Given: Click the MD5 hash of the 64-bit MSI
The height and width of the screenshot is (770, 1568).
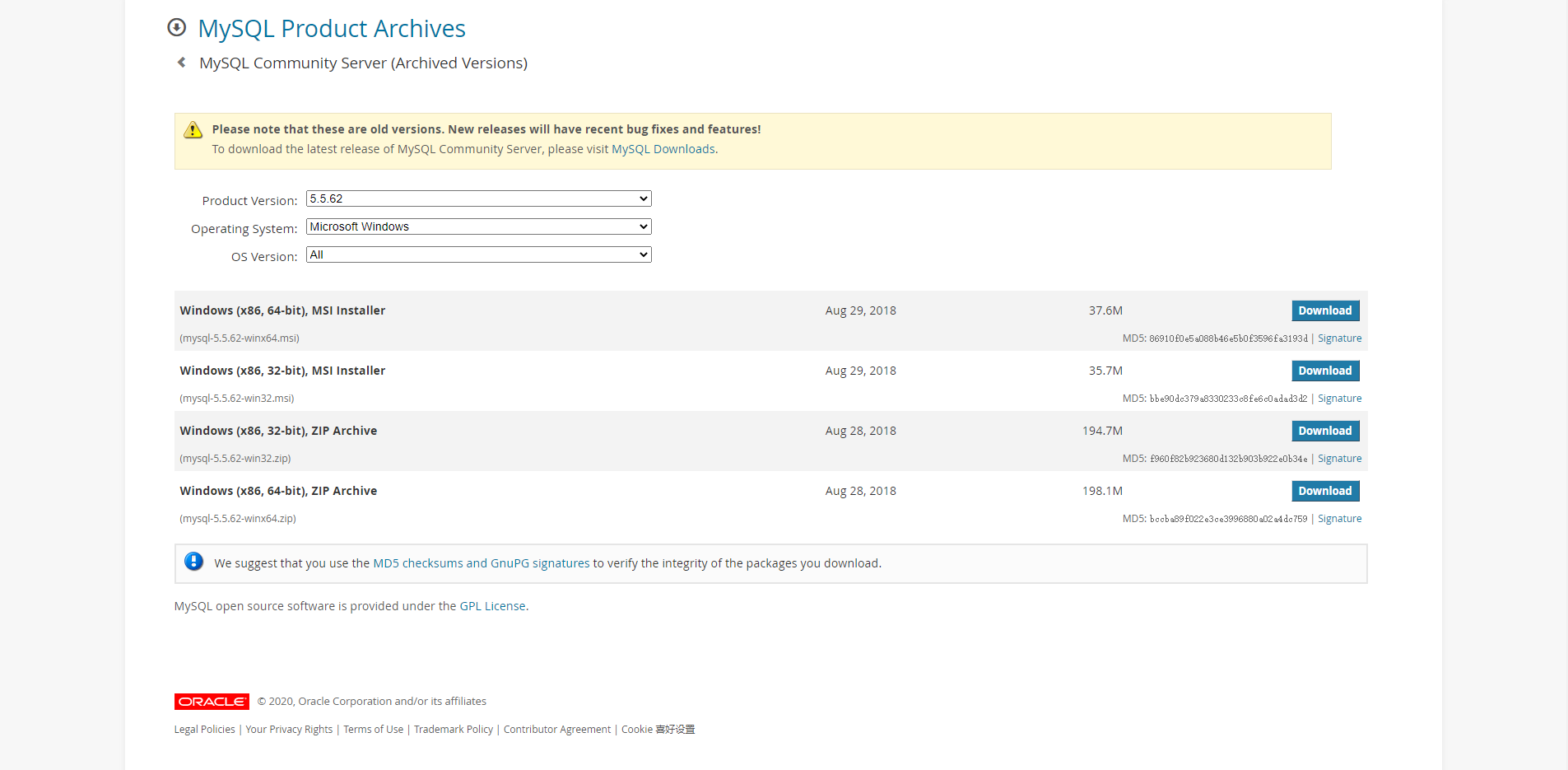Looking at the screenshot, I should click(1228, 338).
